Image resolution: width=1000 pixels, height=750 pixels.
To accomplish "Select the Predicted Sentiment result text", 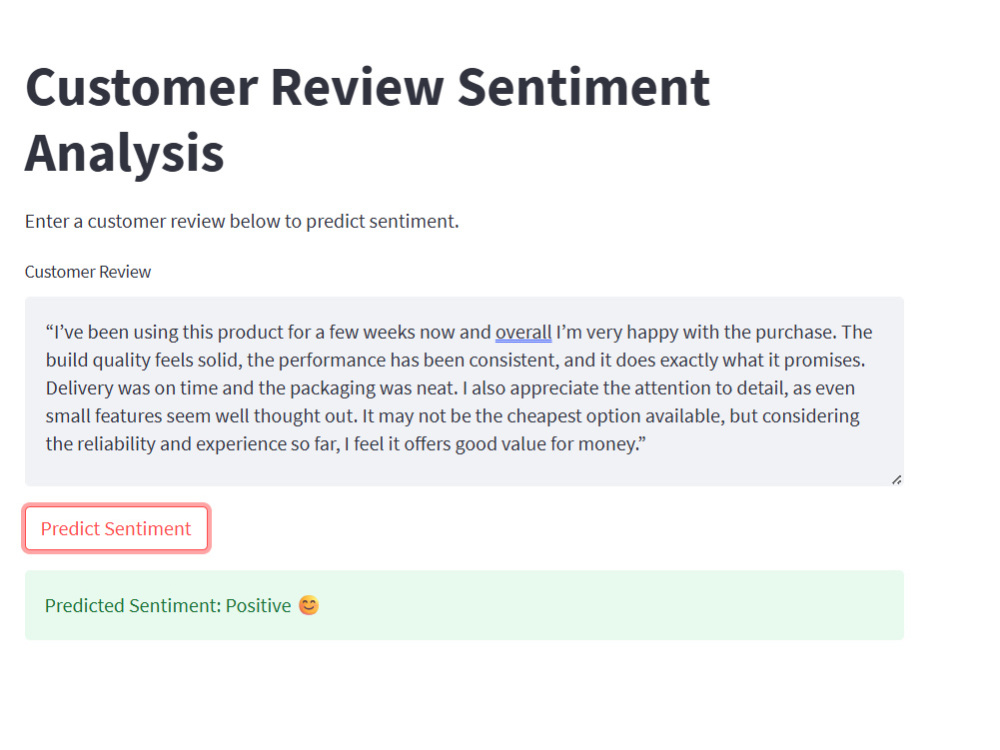I will (168, 605).
